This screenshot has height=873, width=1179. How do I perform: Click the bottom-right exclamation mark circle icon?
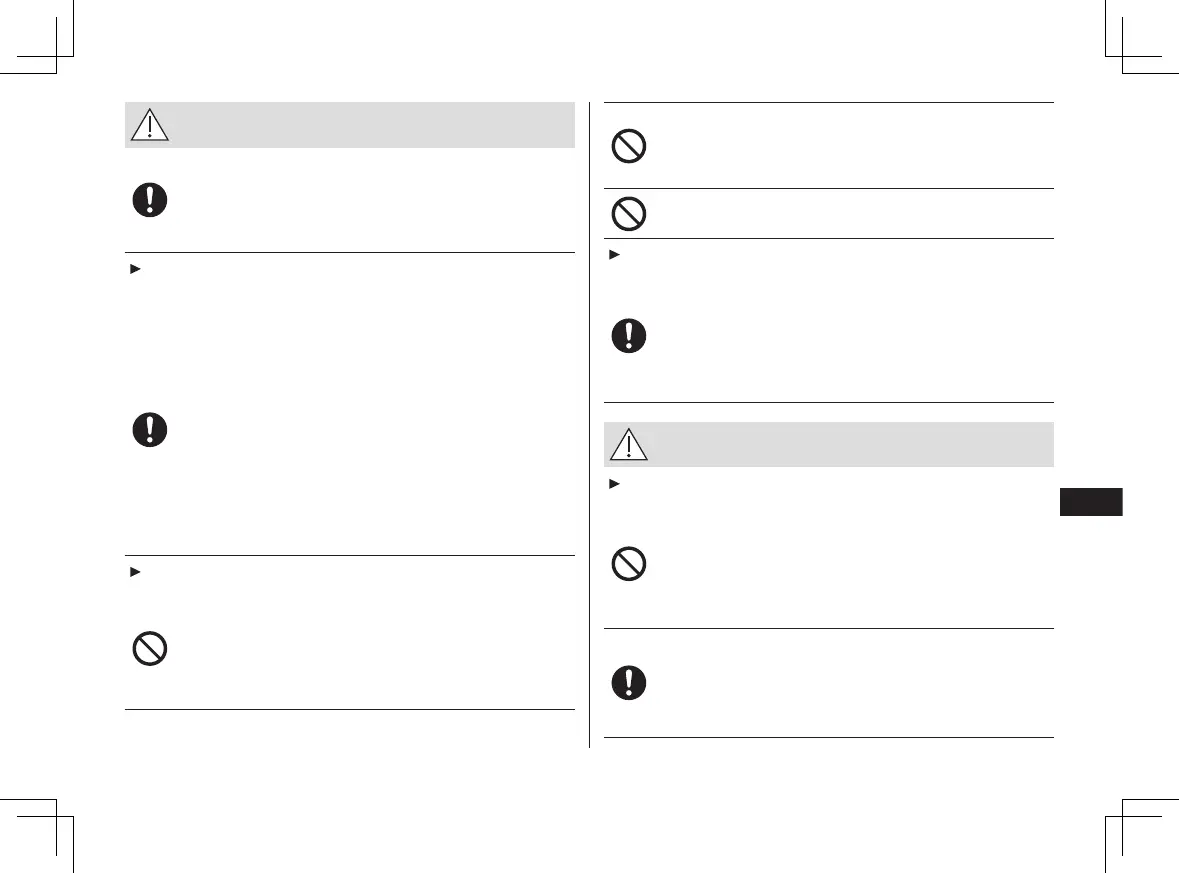click(629, 683)
